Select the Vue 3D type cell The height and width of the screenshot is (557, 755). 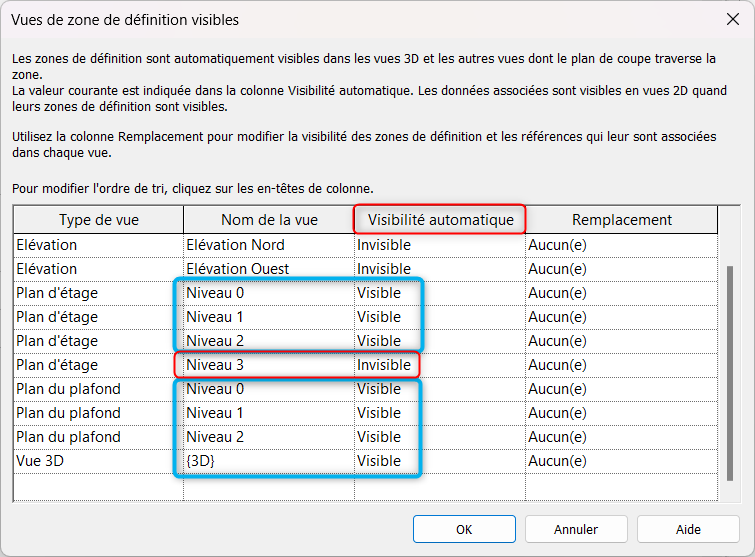(98, 461)
